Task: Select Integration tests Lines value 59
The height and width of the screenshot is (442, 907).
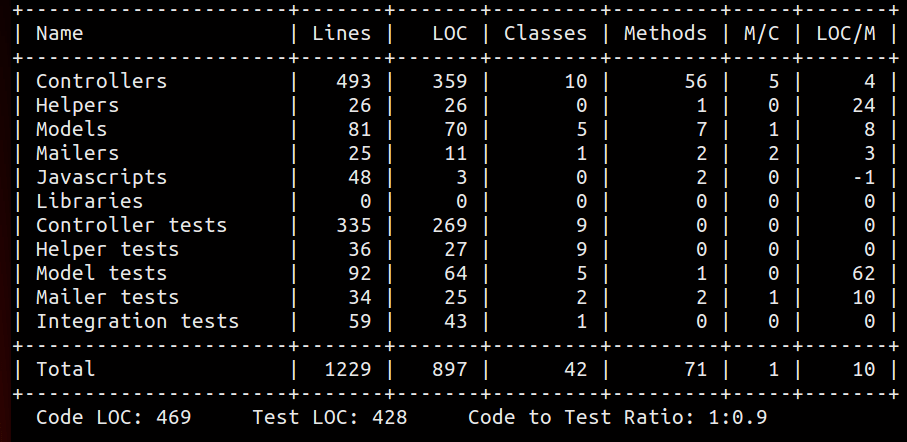Action: (359, 321)
